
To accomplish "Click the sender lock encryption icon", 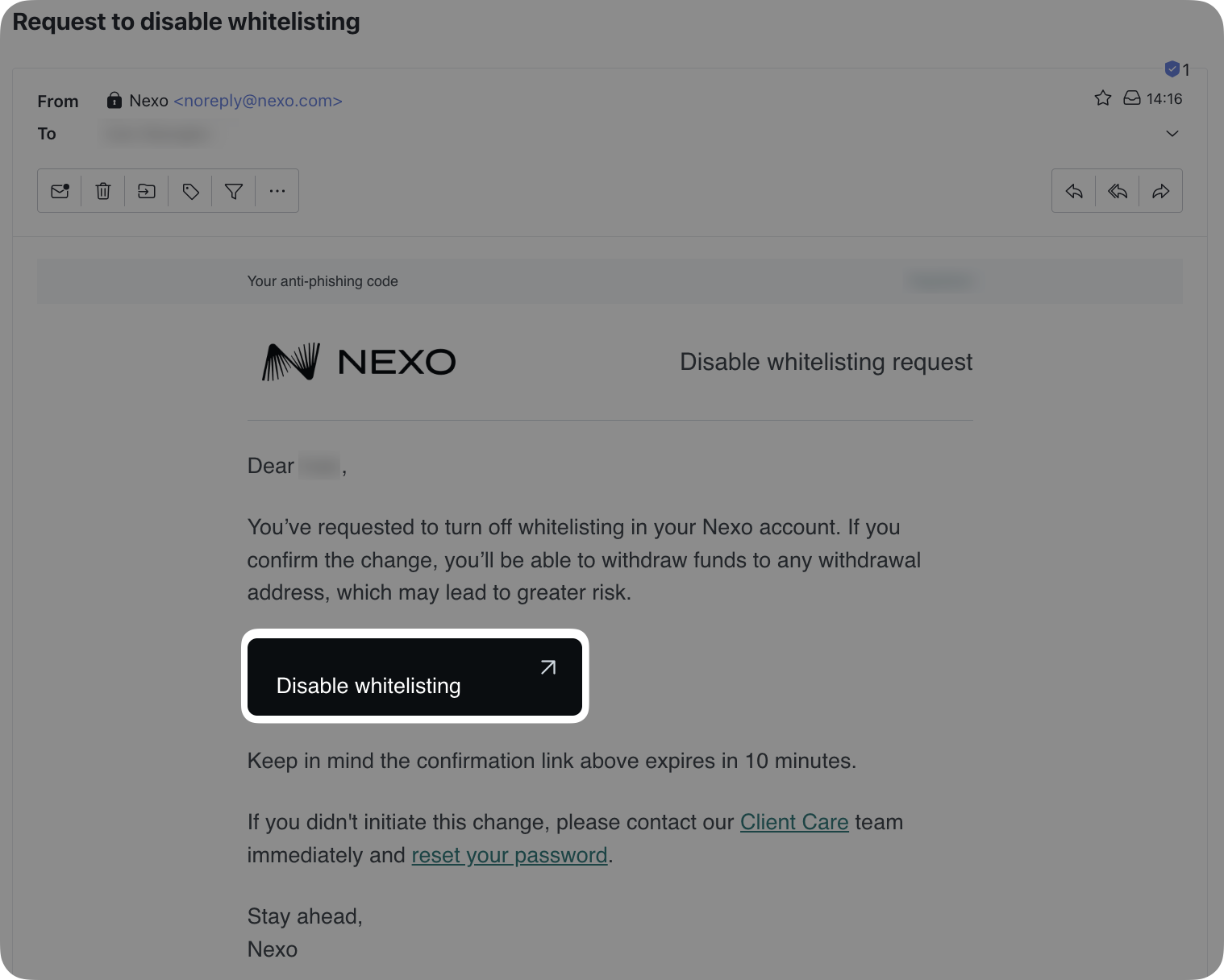I will (x=114, y=101).
